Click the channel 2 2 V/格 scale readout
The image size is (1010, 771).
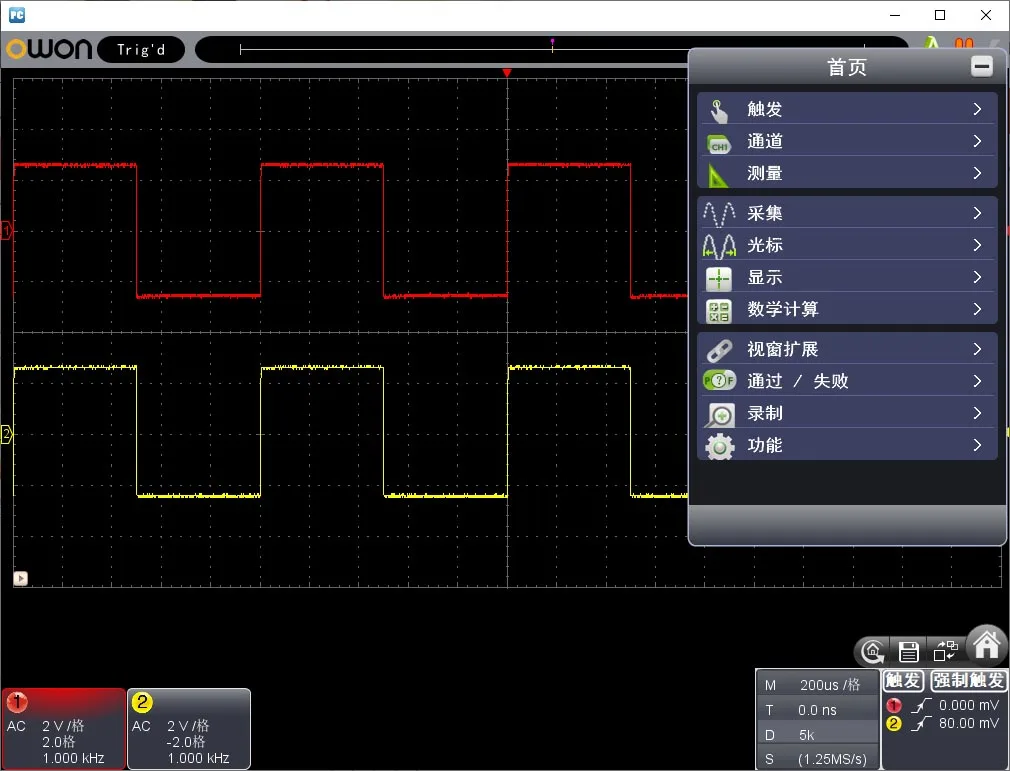pyautogui.click(x=188, y=726)
